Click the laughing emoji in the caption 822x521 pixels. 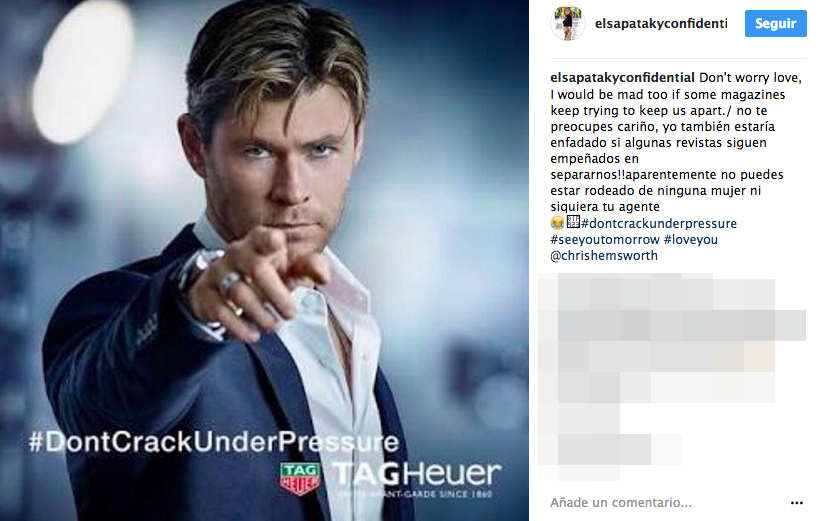point(557,223)
